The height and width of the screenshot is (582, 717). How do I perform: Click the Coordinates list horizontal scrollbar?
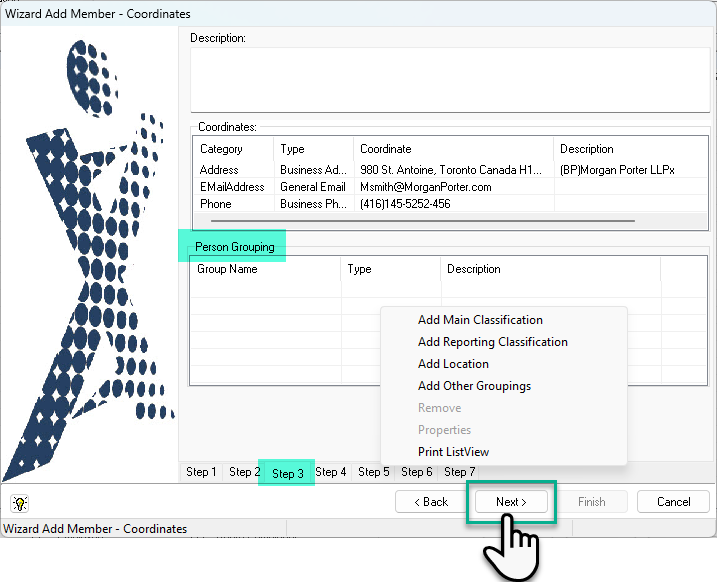(x=423, y=221)
